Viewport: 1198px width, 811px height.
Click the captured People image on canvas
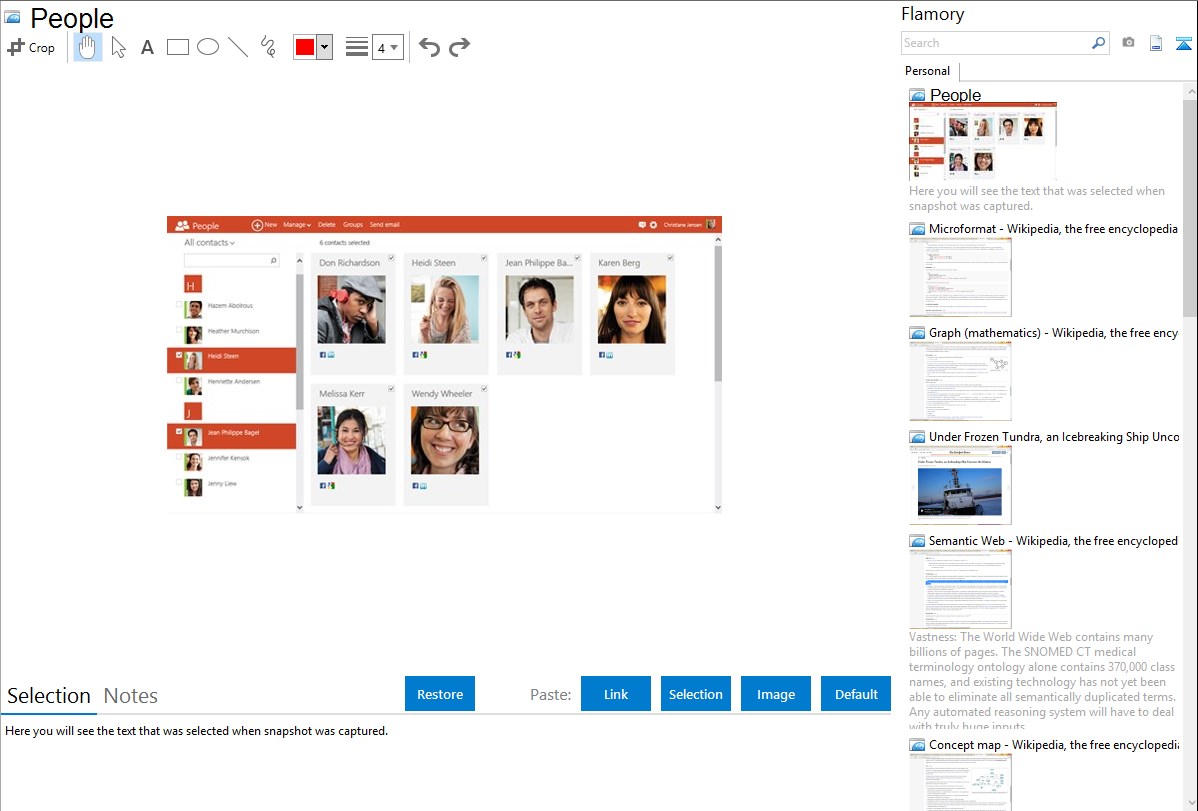(444, 365)
